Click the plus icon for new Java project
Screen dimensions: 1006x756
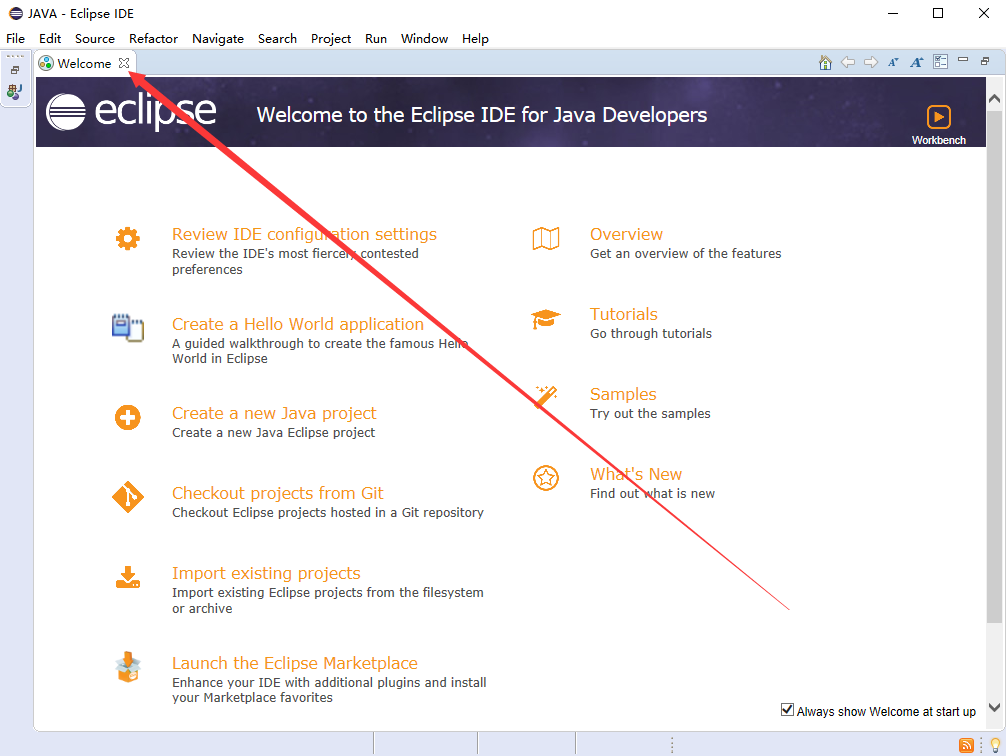128,417
